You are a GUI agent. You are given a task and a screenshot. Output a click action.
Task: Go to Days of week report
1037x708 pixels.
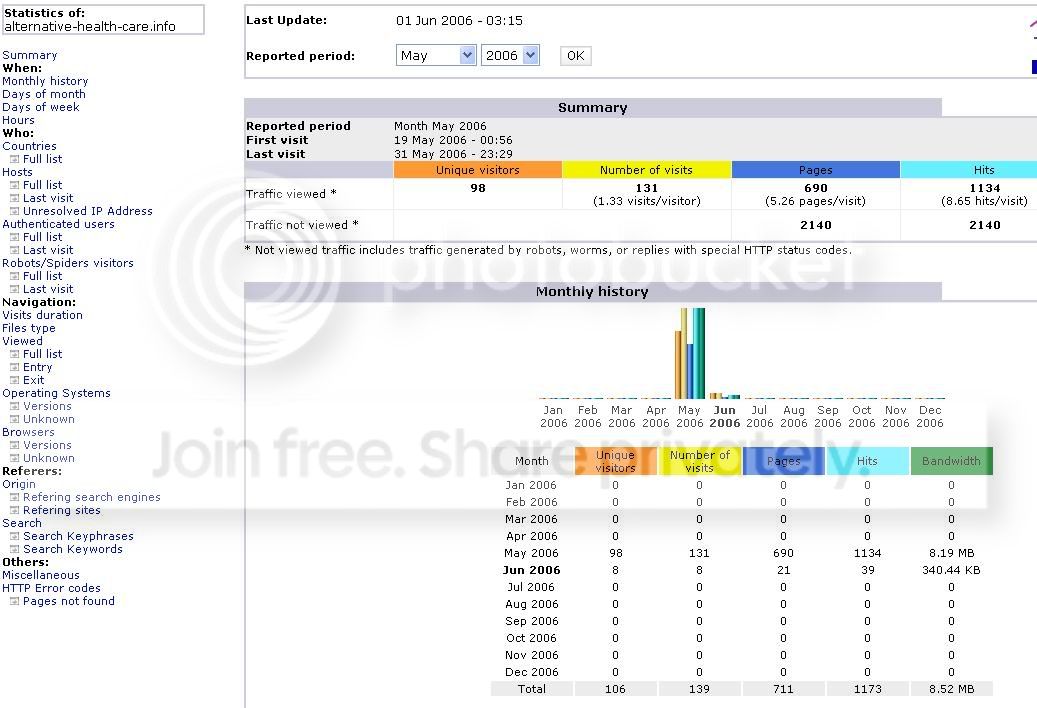coord(40,107)
